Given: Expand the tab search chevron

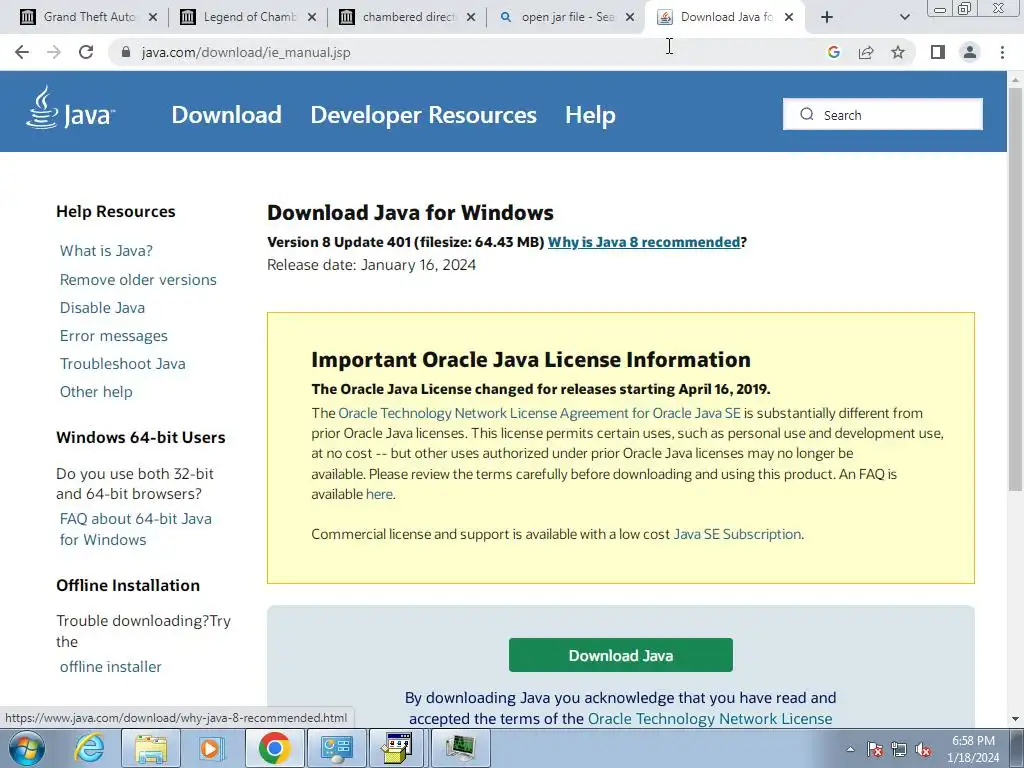Looking at the screenshot, I should (904, 17).
